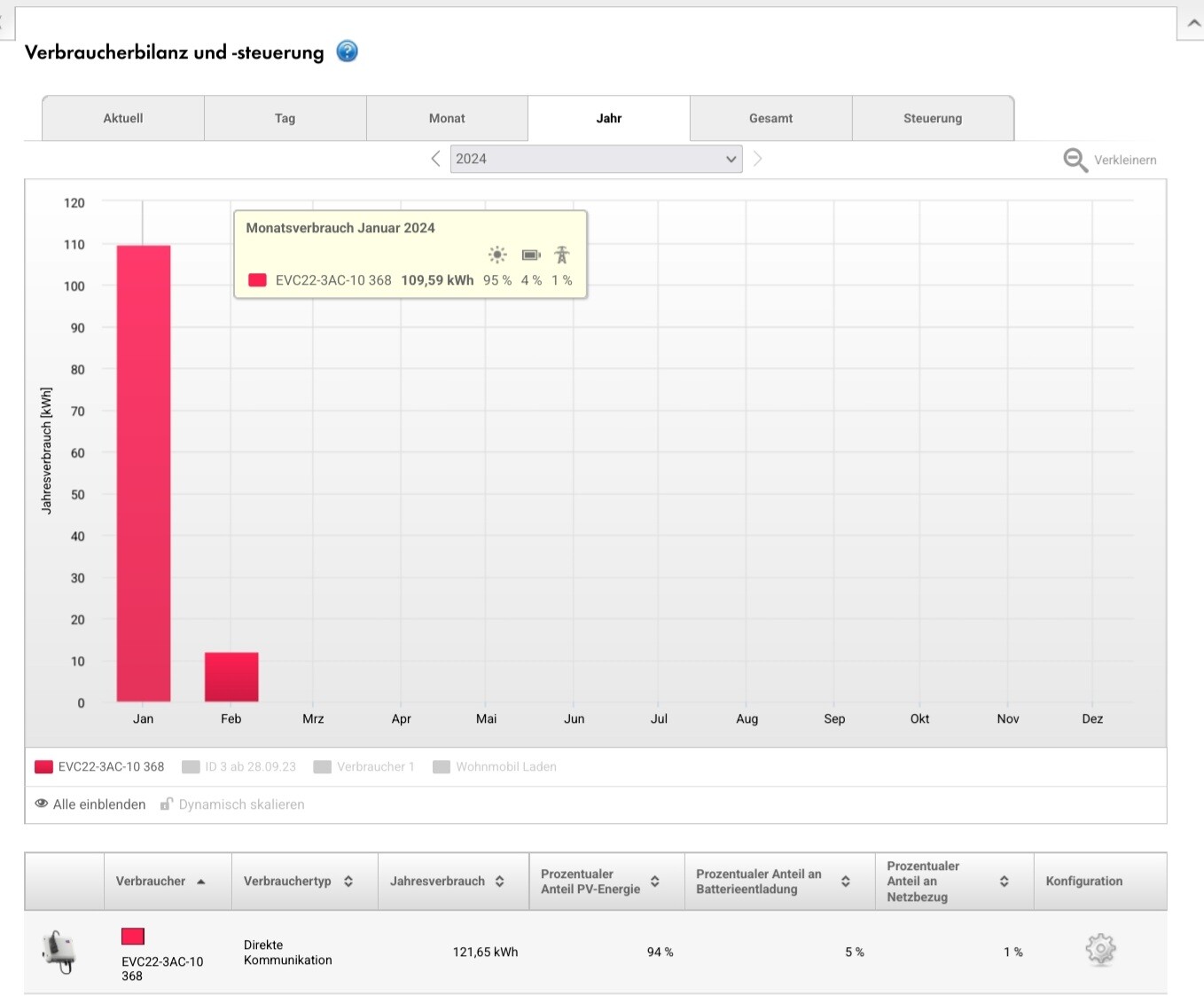This screenshot has width=1204, height=996.
Task: Toggle Wohnmobil Laden legend series
Action: 495,767
